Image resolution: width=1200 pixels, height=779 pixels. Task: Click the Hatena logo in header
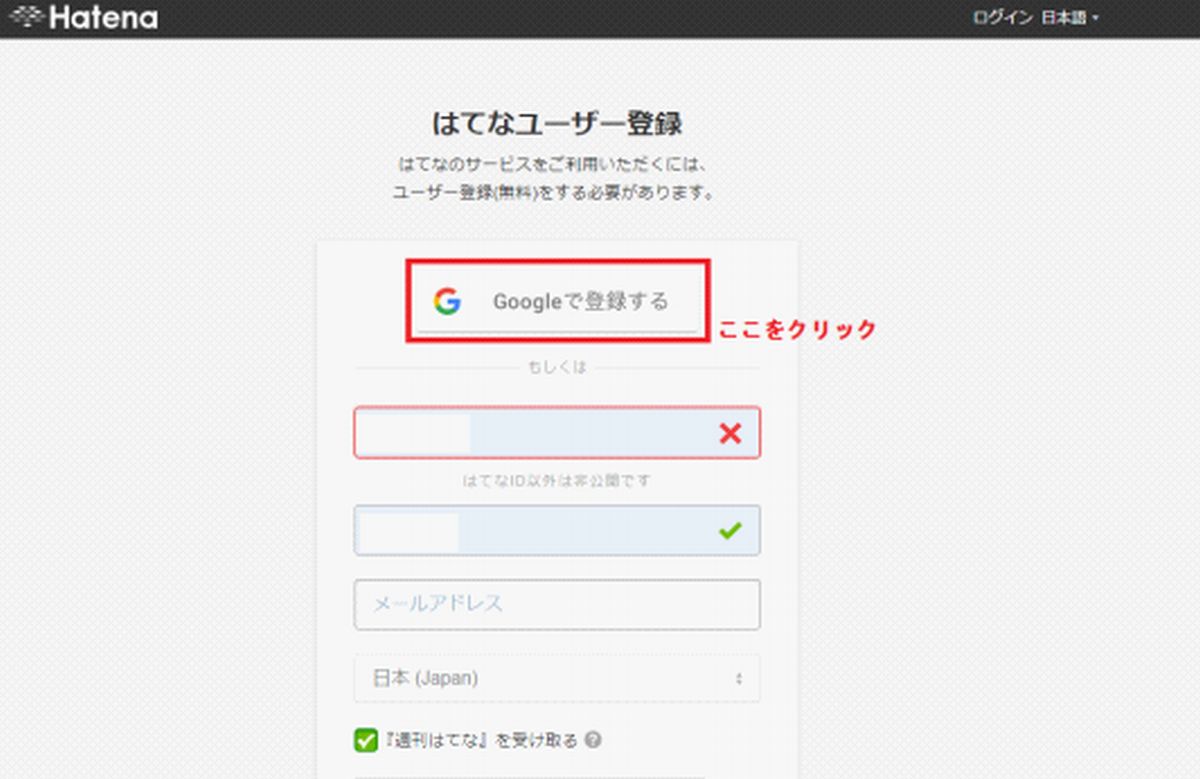83,17
